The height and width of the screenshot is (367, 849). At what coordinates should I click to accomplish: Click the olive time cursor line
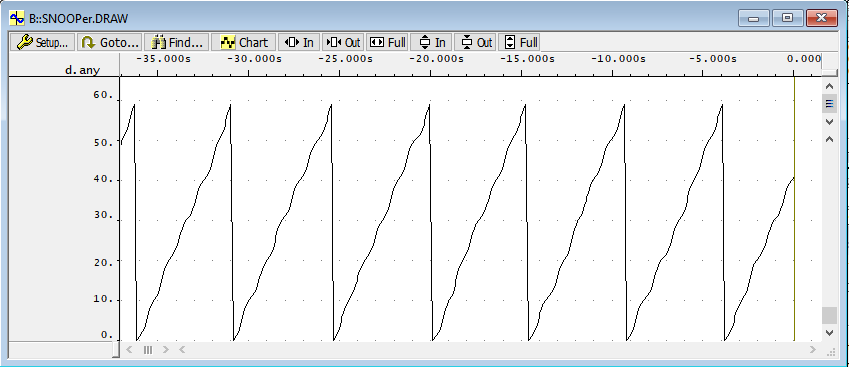(794, 209)
